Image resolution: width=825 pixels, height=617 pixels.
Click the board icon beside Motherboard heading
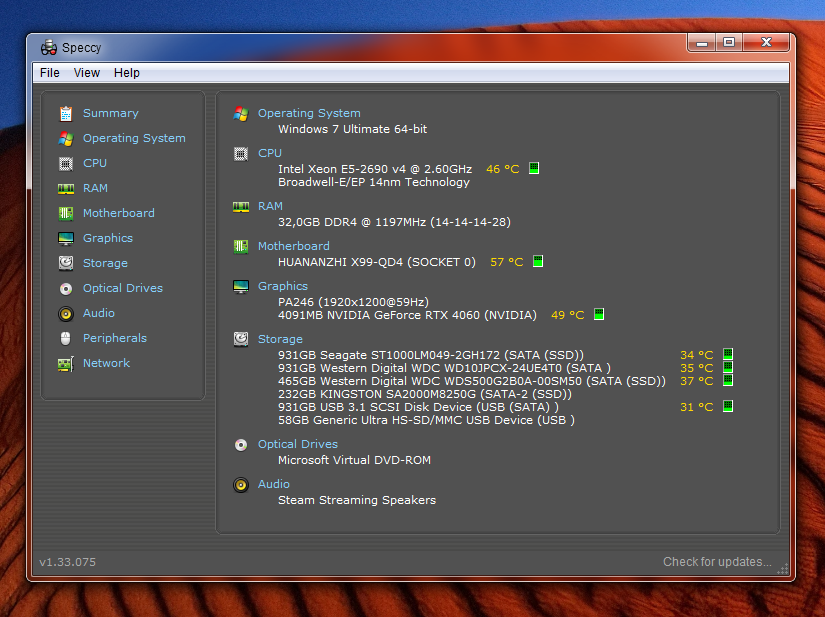pyautogui.click(x=241, y=246)
